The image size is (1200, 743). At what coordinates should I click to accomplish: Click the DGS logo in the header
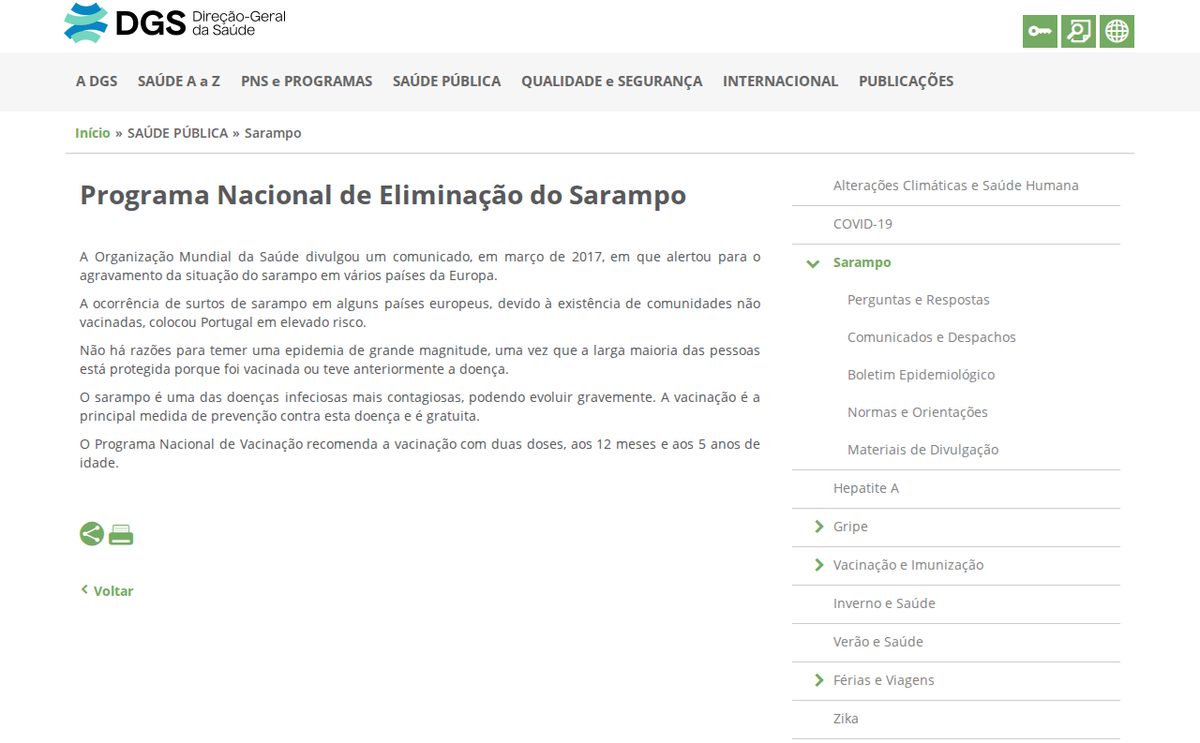(x=175, y=22)
